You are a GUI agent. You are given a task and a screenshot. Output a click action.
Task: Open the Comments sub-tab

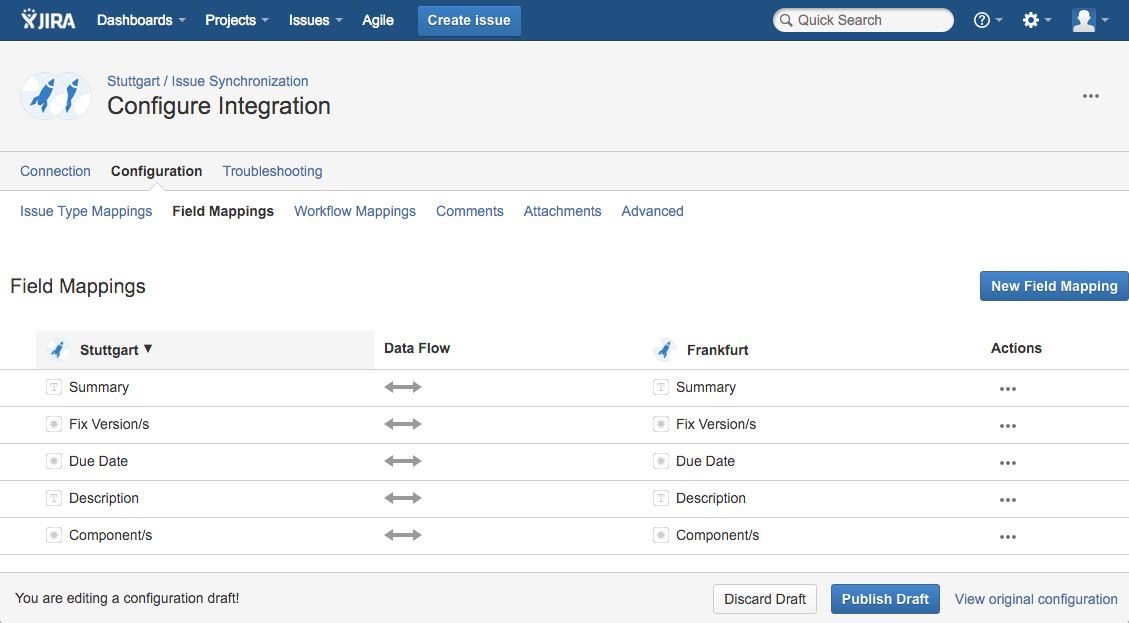click(x=469, y=211)
